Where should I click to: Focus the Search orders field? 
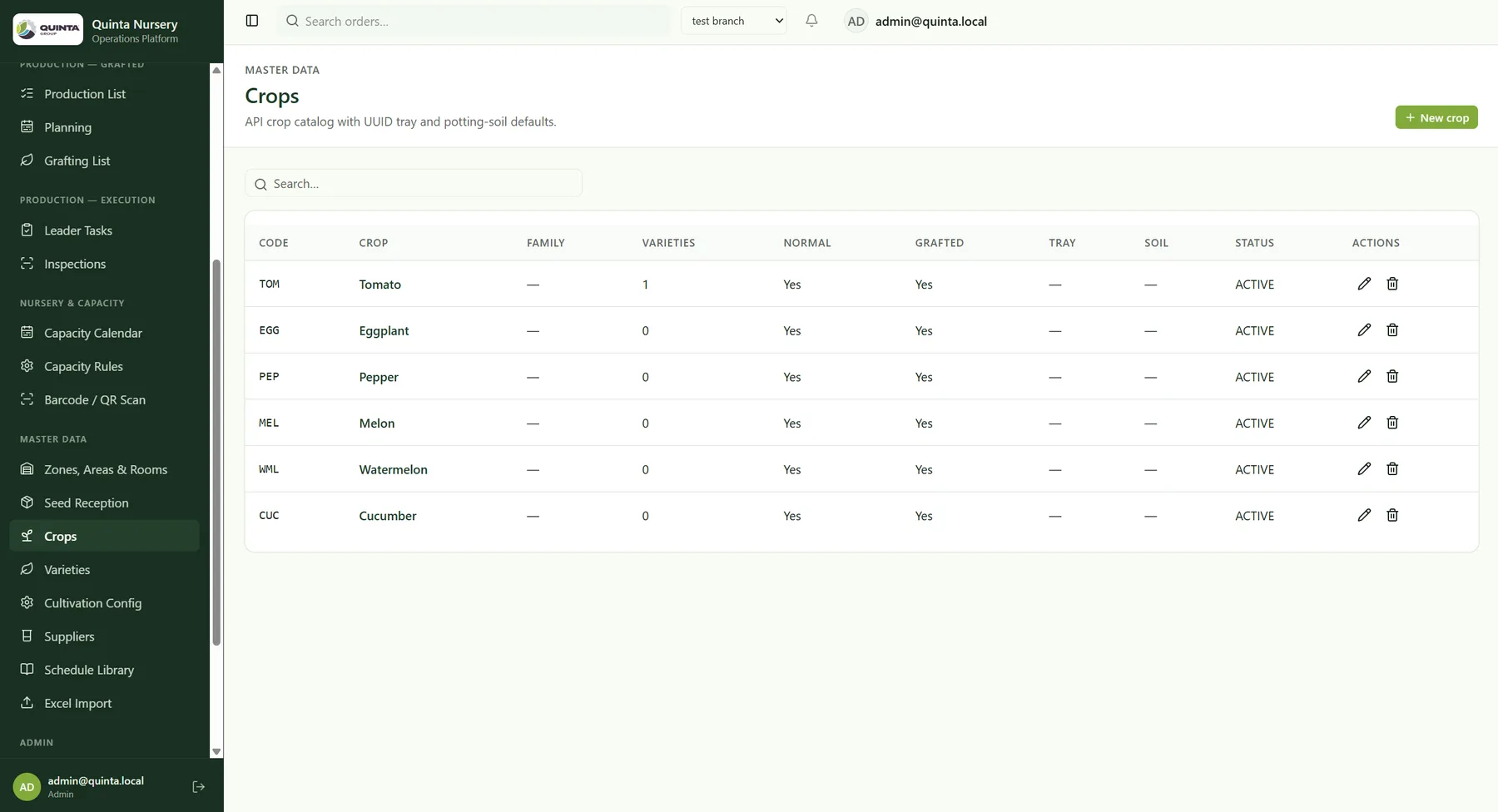pos(474,21)
